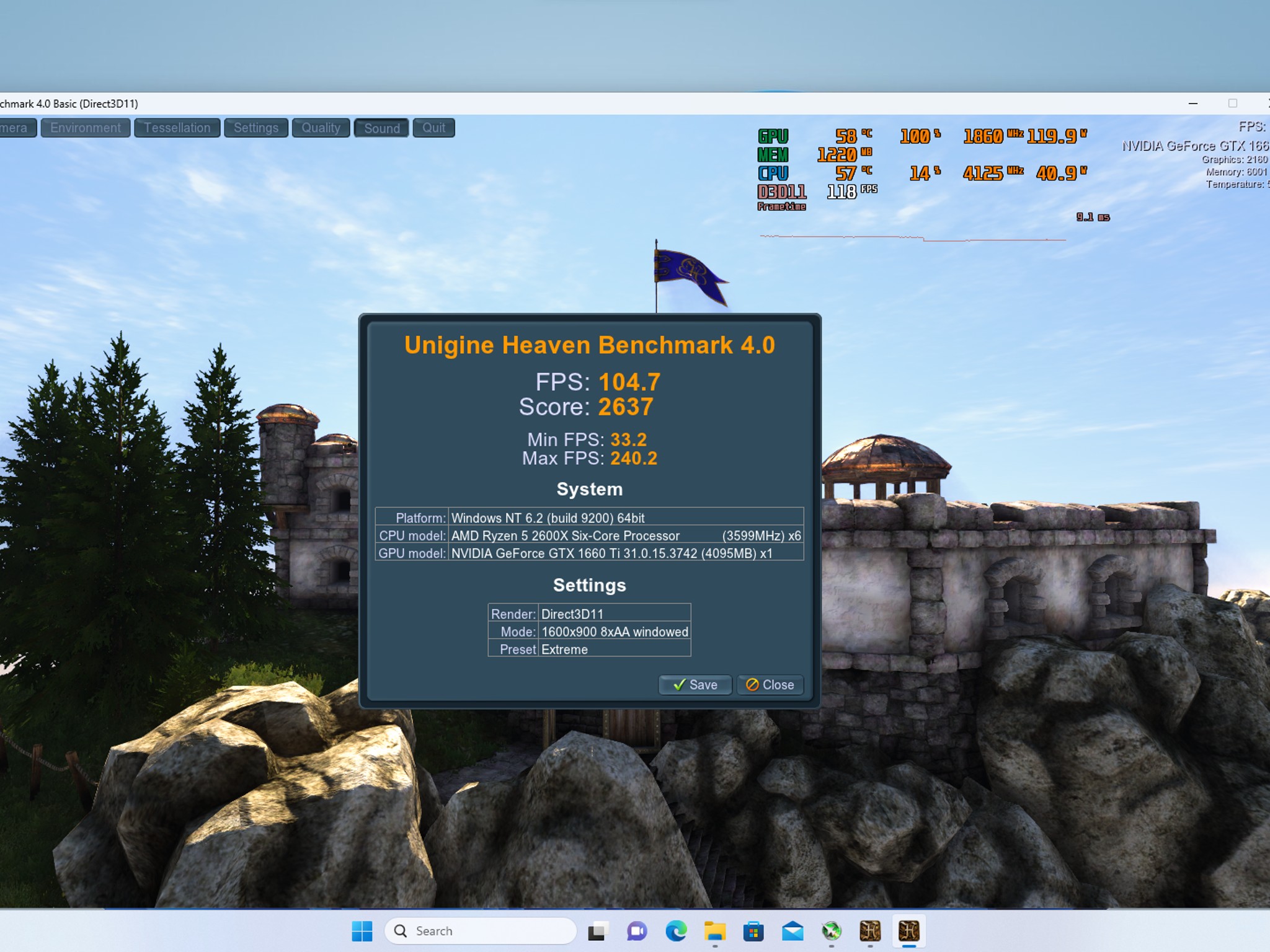Open the Tessellation menu

click(x=177, y=128)
